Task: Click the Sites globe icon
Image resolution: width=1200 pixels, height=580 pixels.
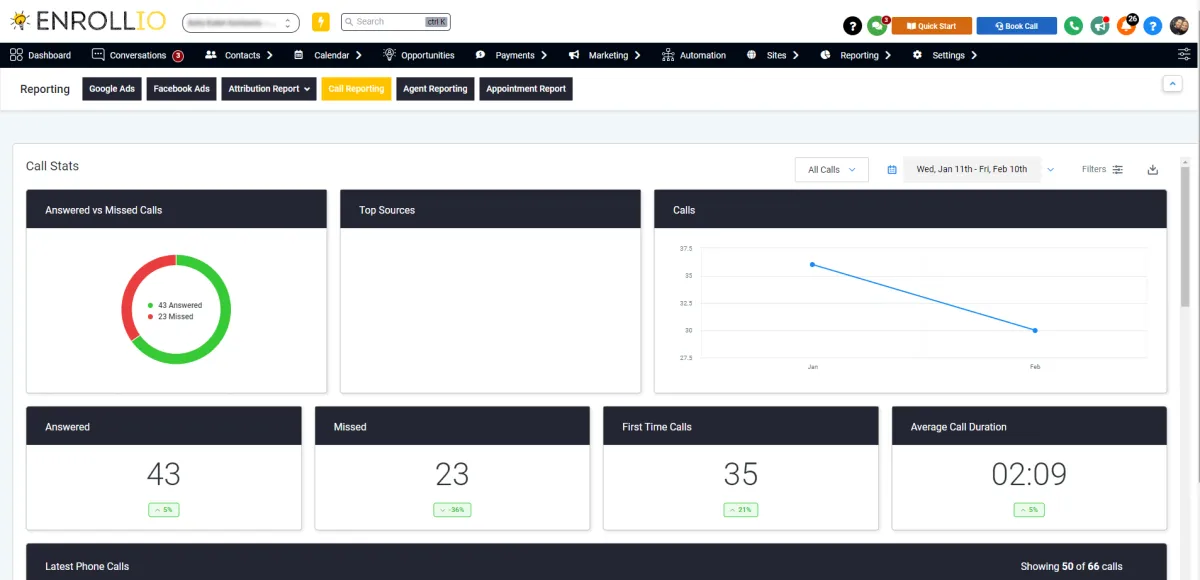Action: 751,55
